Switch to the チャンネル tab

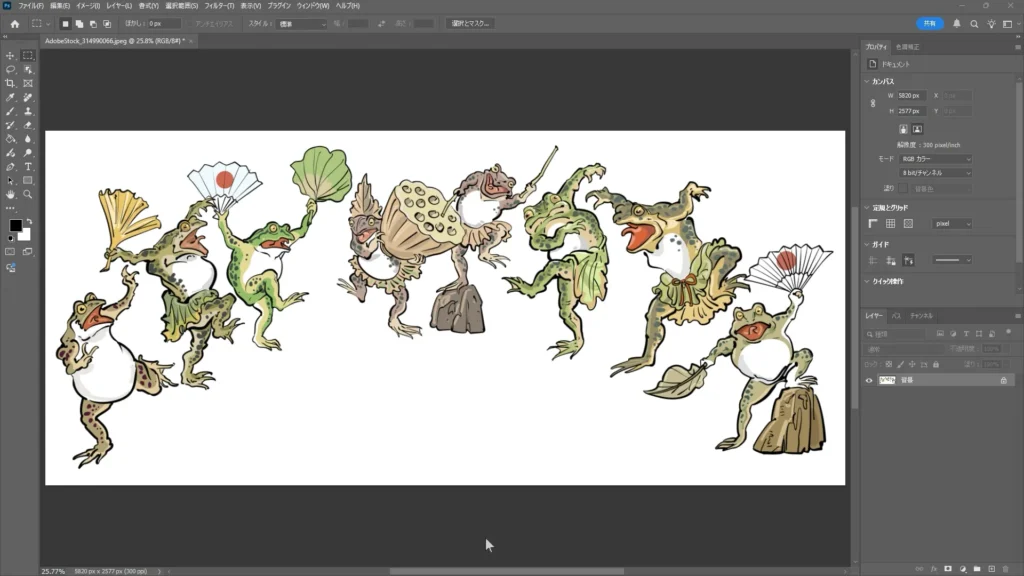coord(922,316)
